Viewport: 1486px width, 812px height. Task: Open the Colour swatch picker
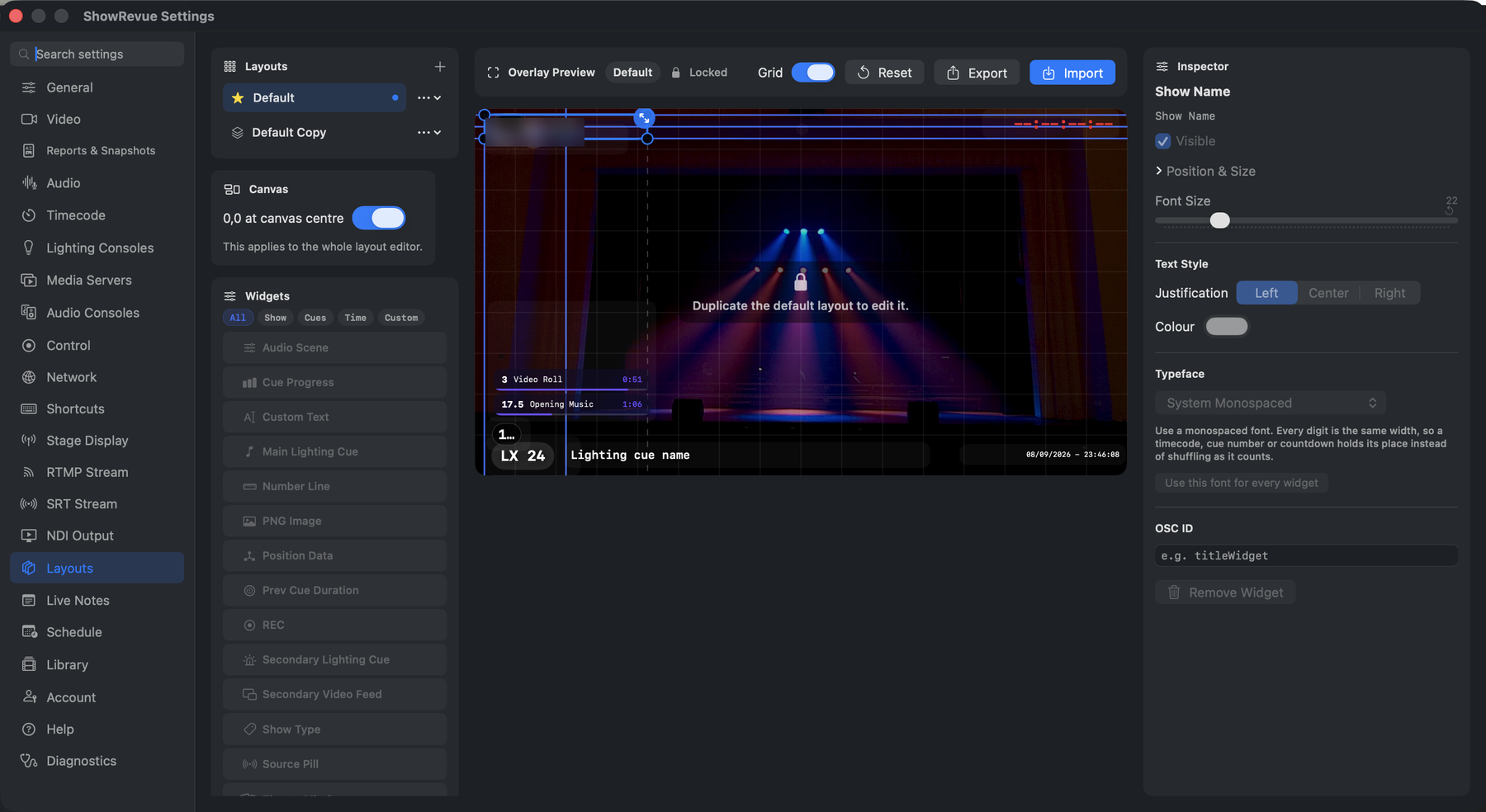tap(1227, 327)
